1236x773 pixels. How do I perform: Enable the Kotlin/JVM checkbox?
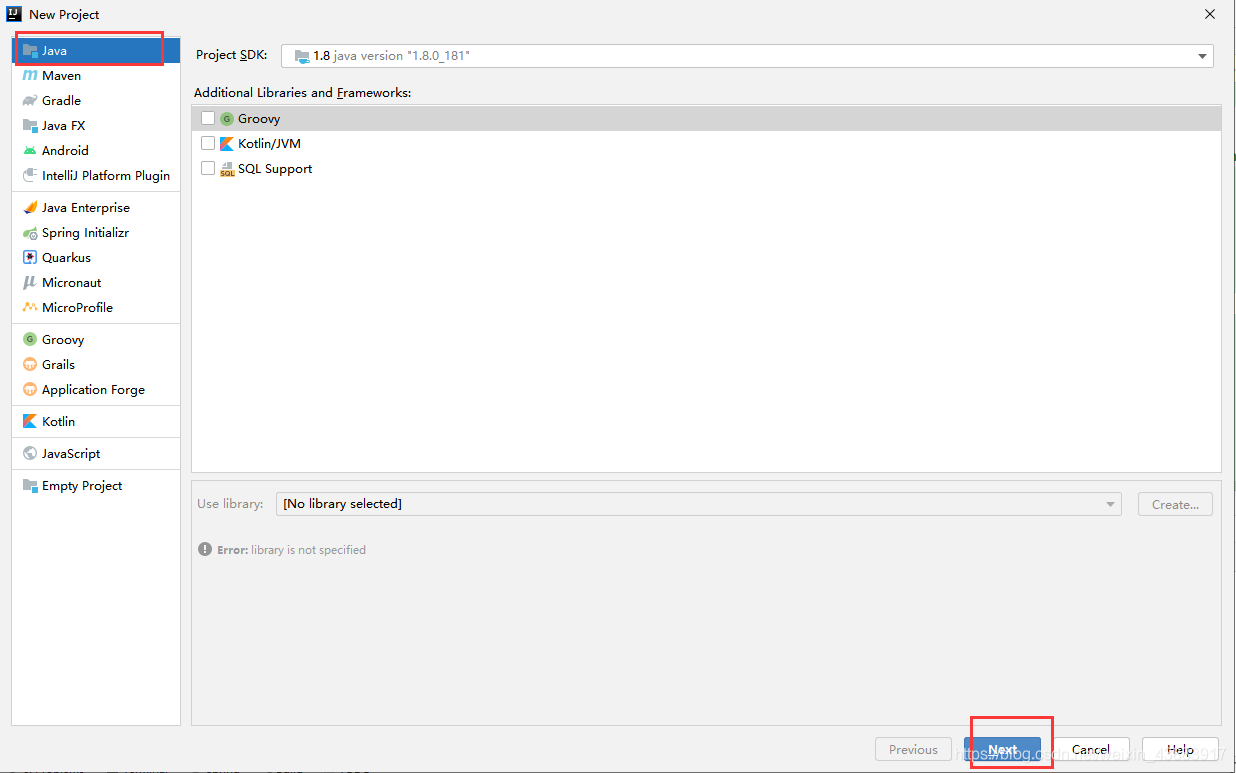208,143
